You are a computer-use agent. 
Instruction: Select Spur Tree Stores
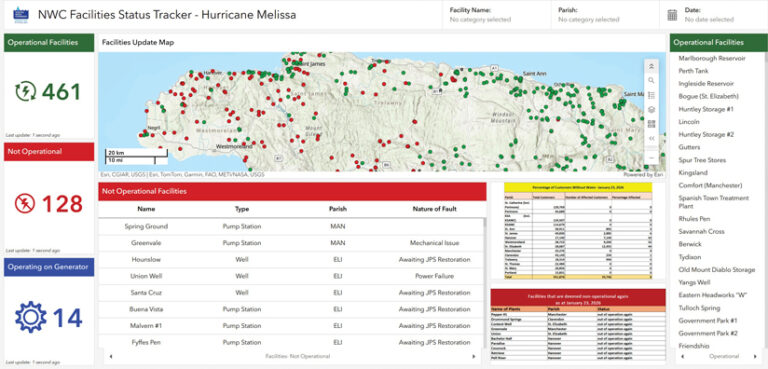(702, 160)
